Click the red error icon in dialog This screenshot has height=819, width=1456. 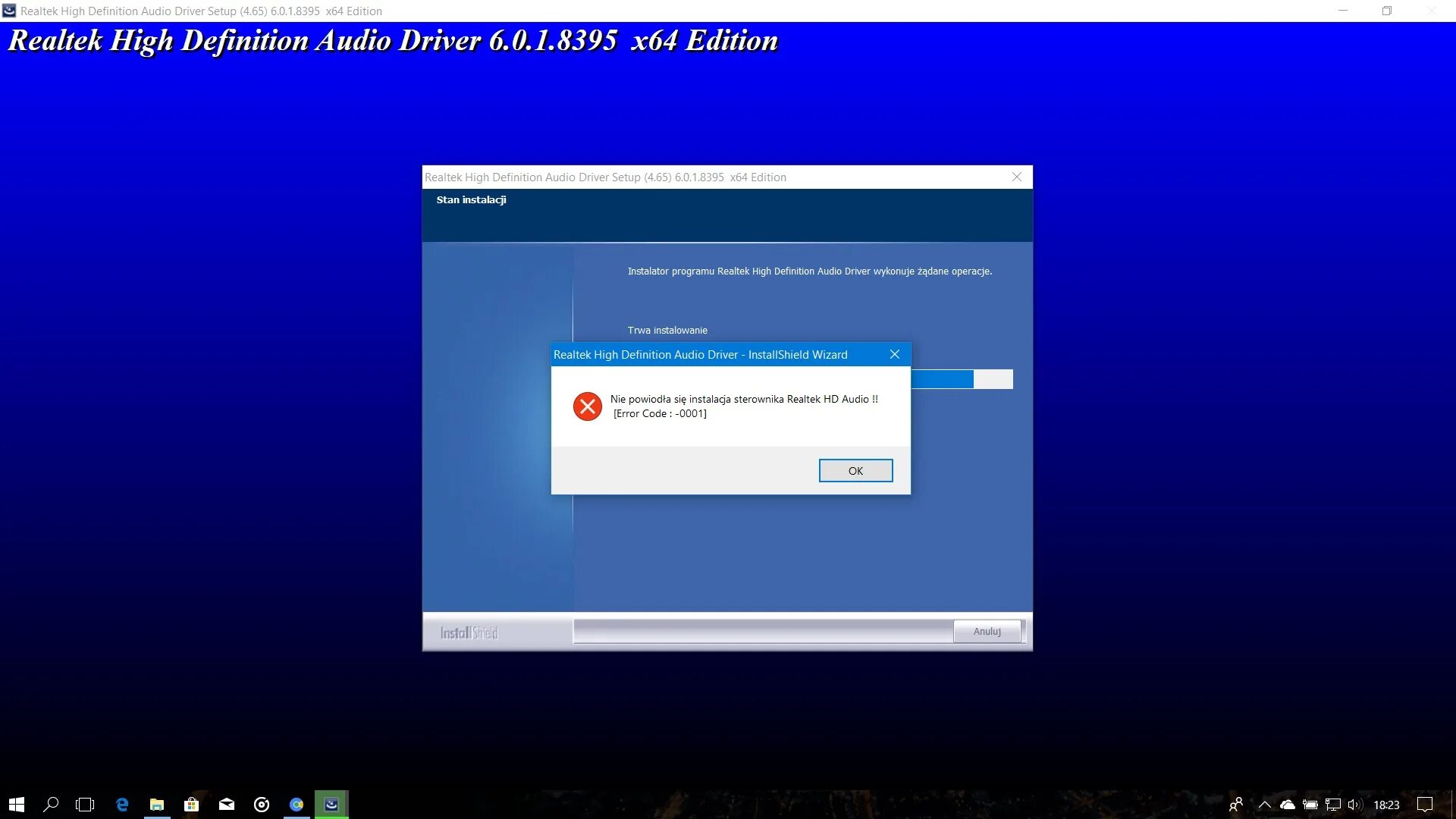(x=587, y=406)
